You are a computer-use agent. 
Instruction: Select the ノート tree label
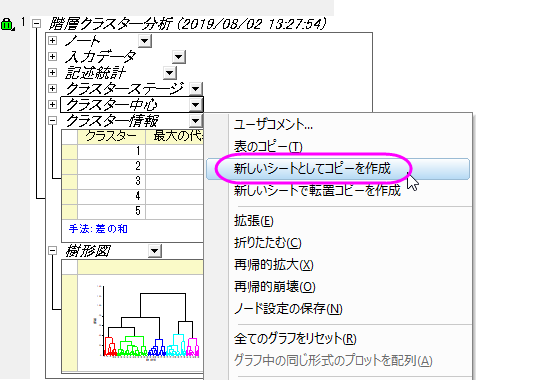coord(82,41)
